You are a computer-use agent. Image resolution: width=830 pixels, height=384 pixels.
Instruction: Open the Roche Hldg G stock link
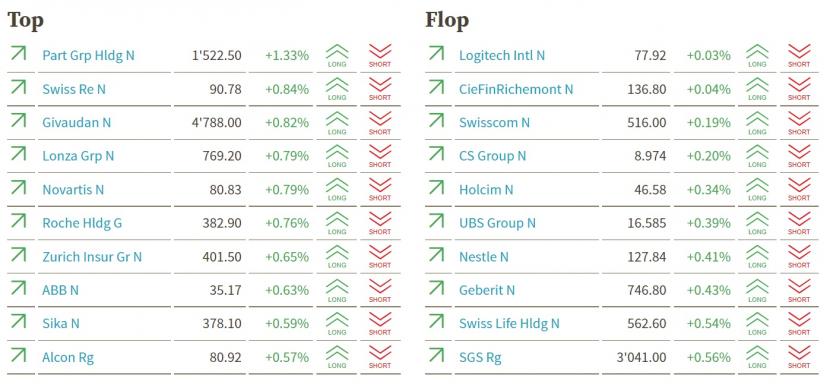tap(82, 223)
